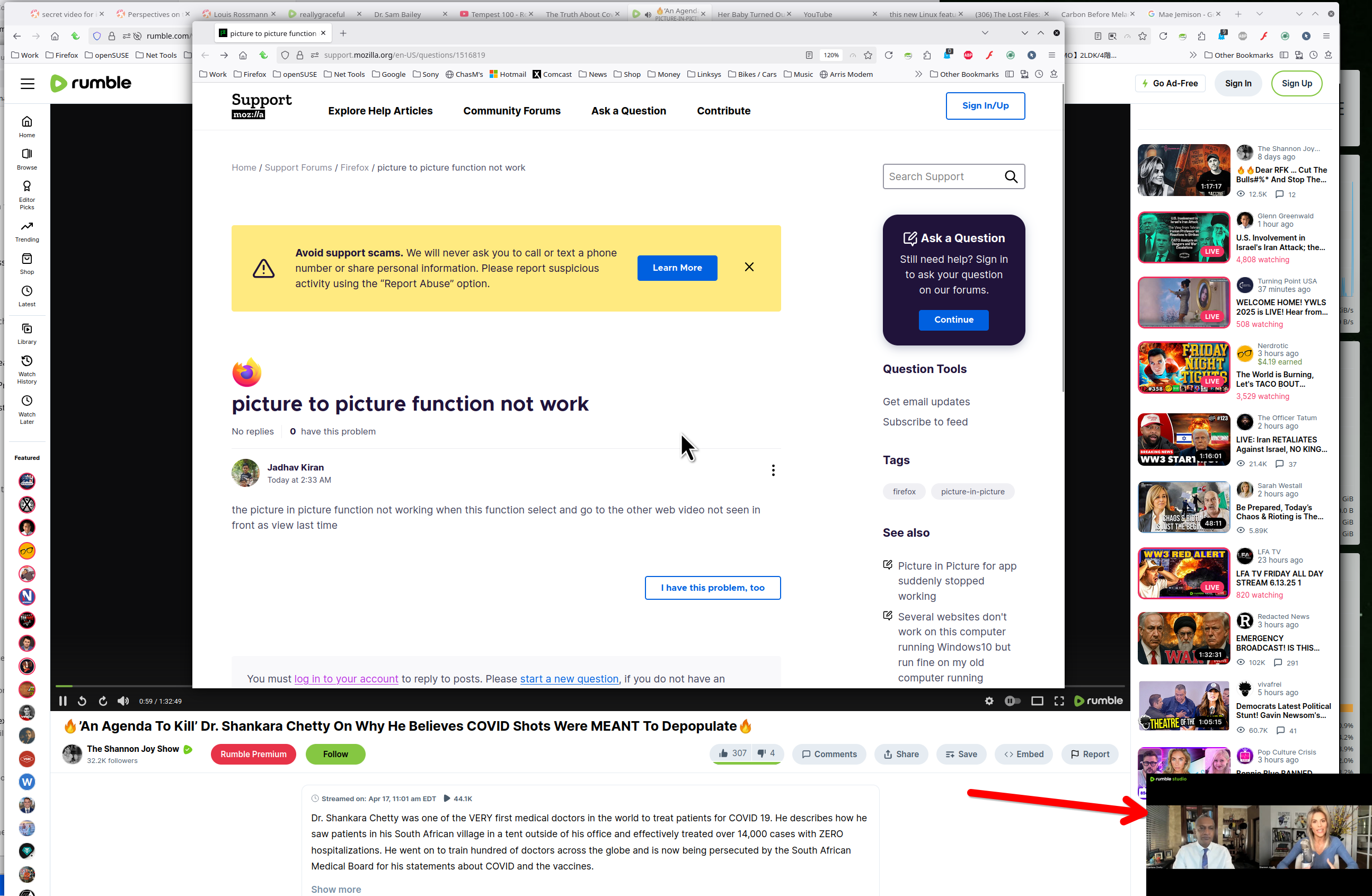Open Library in Rumble sidebar
Image resolution: width=1372 pixels, height=896 pixels.
coord(27,334)
